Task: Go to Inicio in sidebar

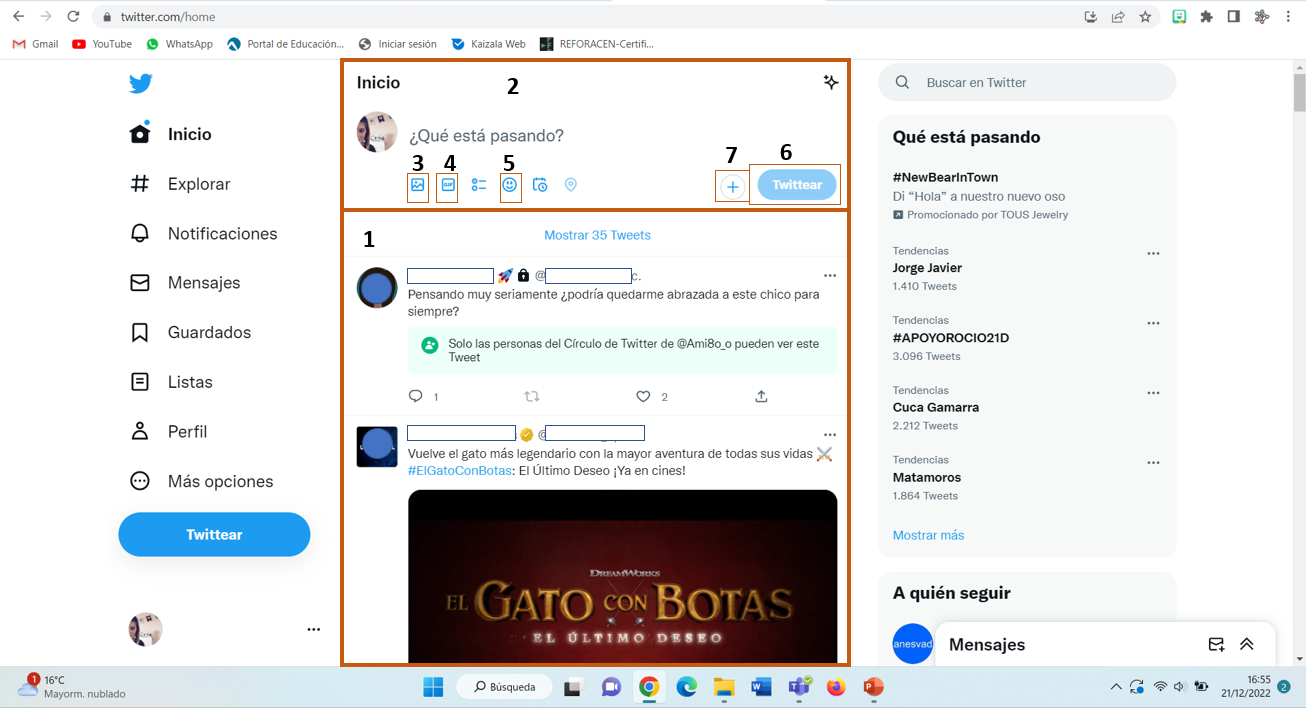Action: [x=171, y=134]
